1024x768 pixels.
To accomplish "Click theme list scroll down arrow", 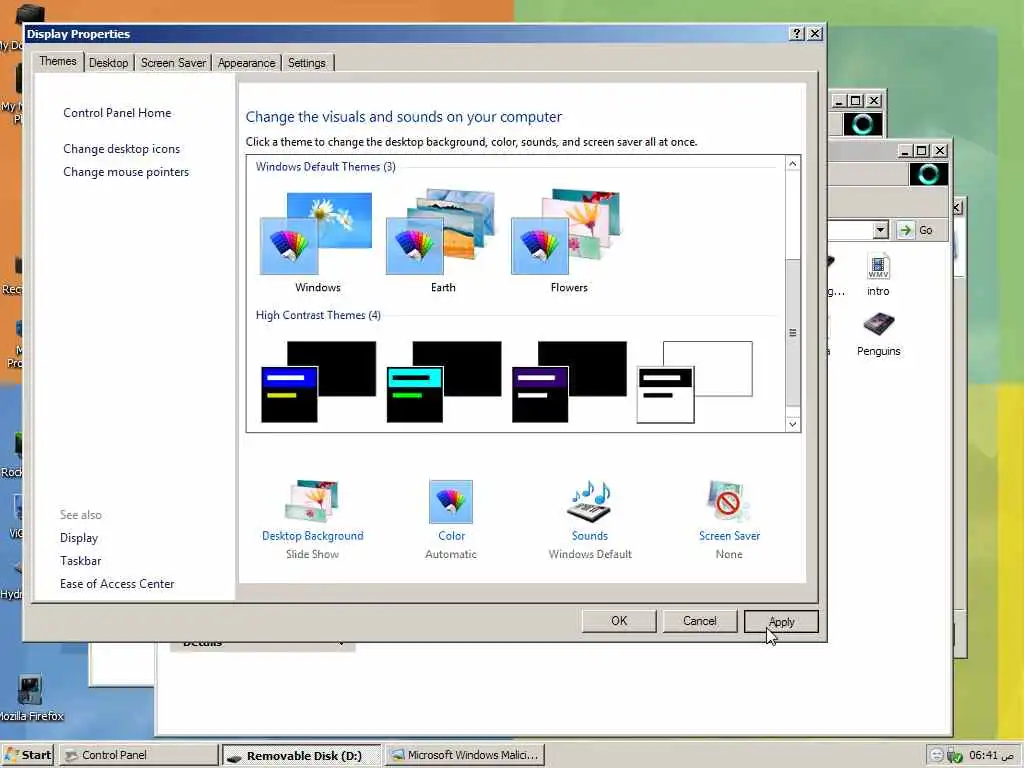I will point(792,424).
